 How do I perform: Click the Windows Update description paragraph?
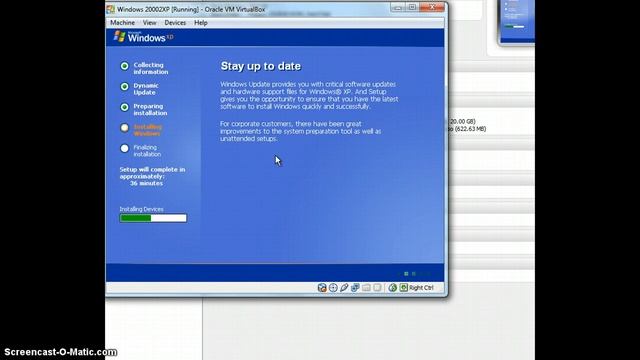pos(309,95)
